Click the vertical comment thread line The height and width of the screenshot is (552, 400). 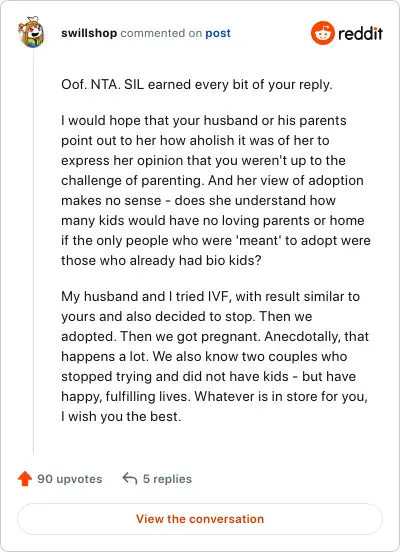(x=33, y=254)
